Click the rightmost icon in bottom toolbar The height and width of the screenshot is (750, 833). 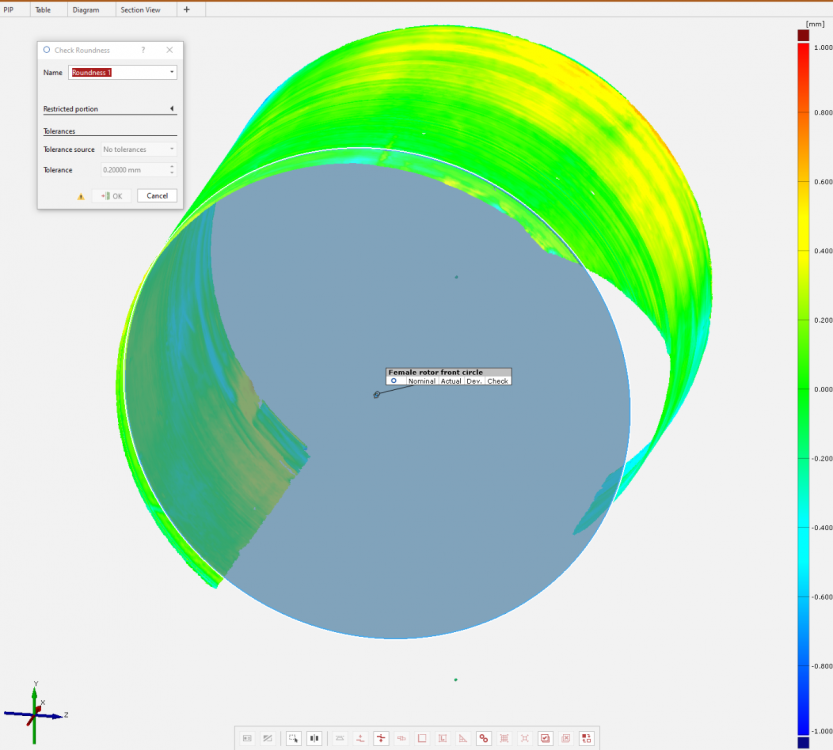point(587,738)
